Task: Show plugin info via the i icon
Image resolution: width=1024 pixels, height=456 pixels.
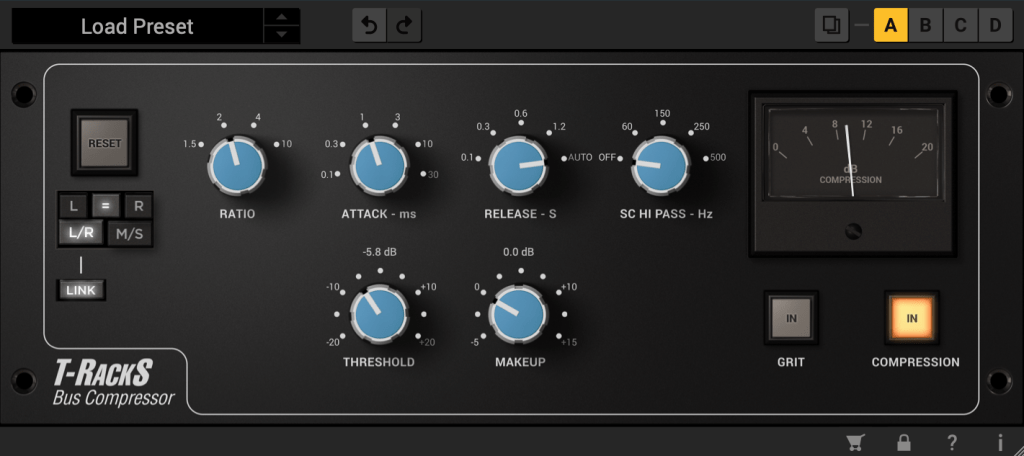Action: 999,442
